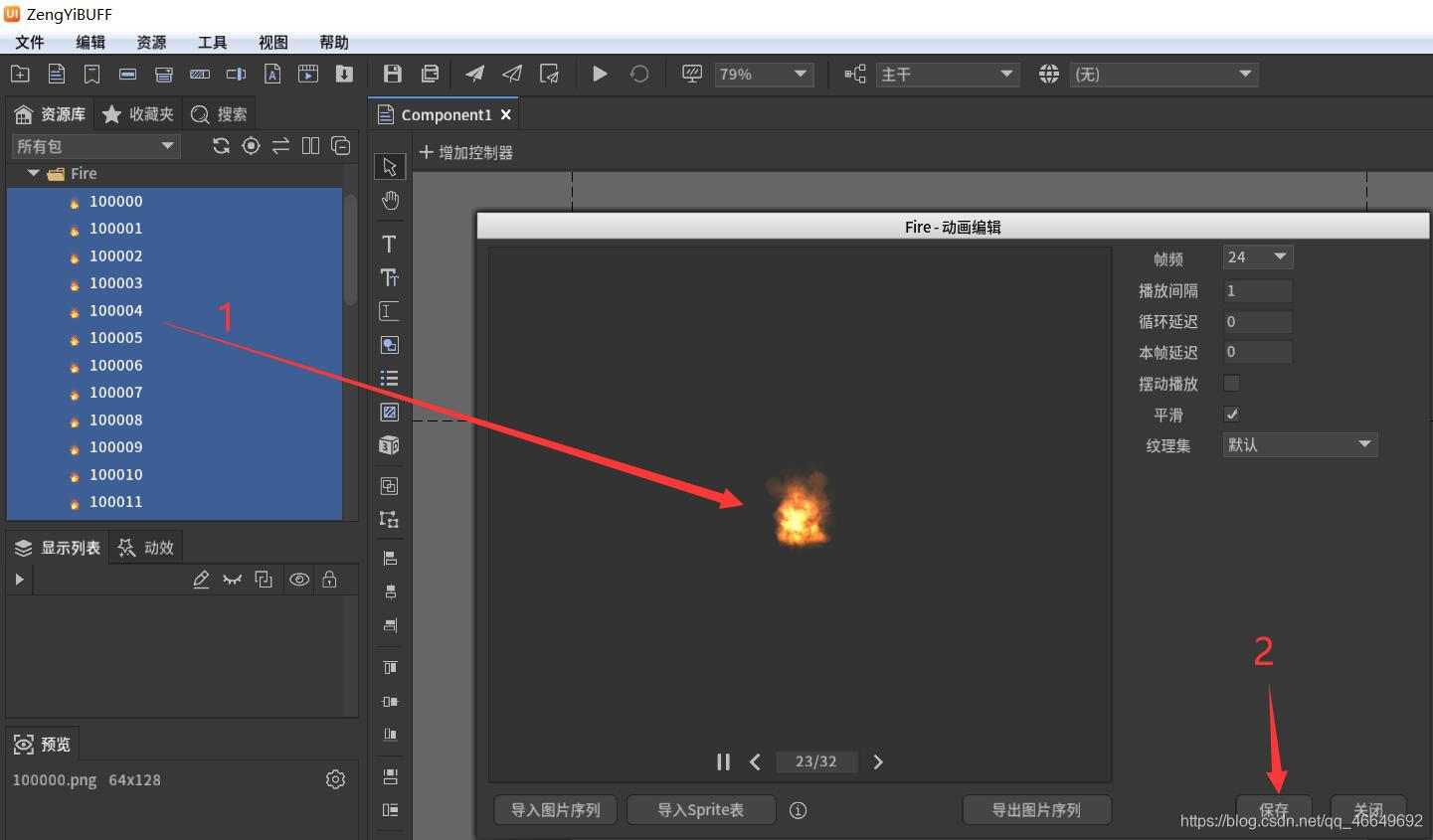Switch to the 收藏夹 tab
The height and width of the screenshot is (840, 1433).
coord(138,114)
